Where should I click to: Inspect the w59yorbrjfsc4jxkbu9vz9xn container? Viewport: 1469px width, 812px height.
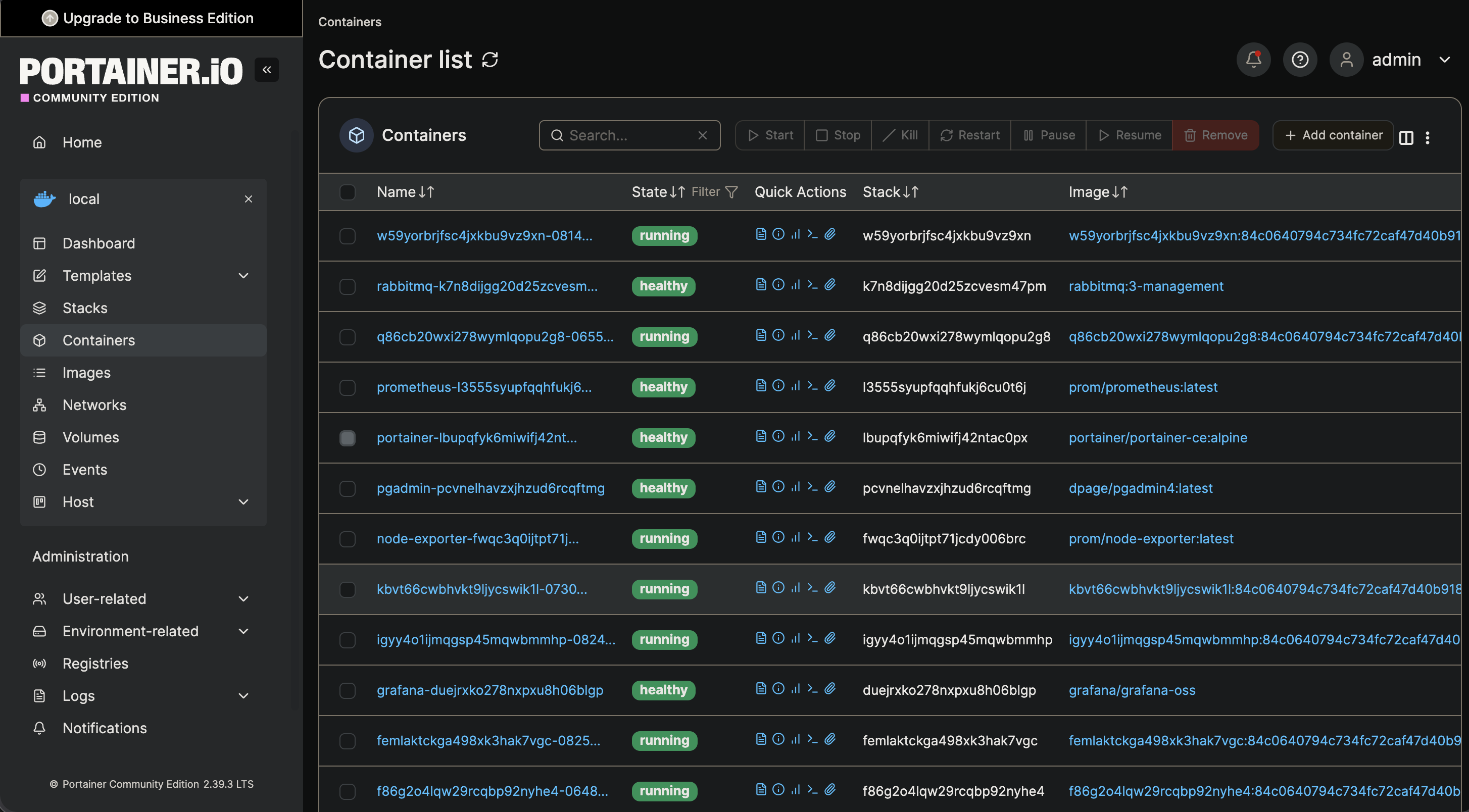(778, 234)
